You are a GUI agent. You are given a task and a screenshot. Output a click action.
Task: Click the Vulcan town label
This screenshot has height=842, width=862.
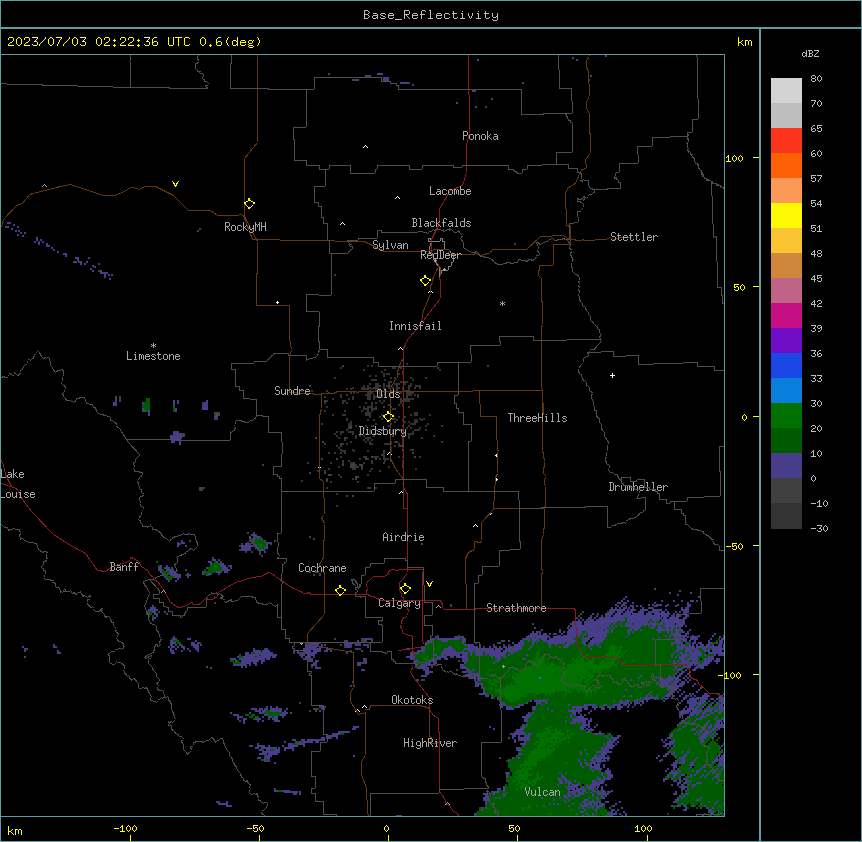click(x=542, y=792)
